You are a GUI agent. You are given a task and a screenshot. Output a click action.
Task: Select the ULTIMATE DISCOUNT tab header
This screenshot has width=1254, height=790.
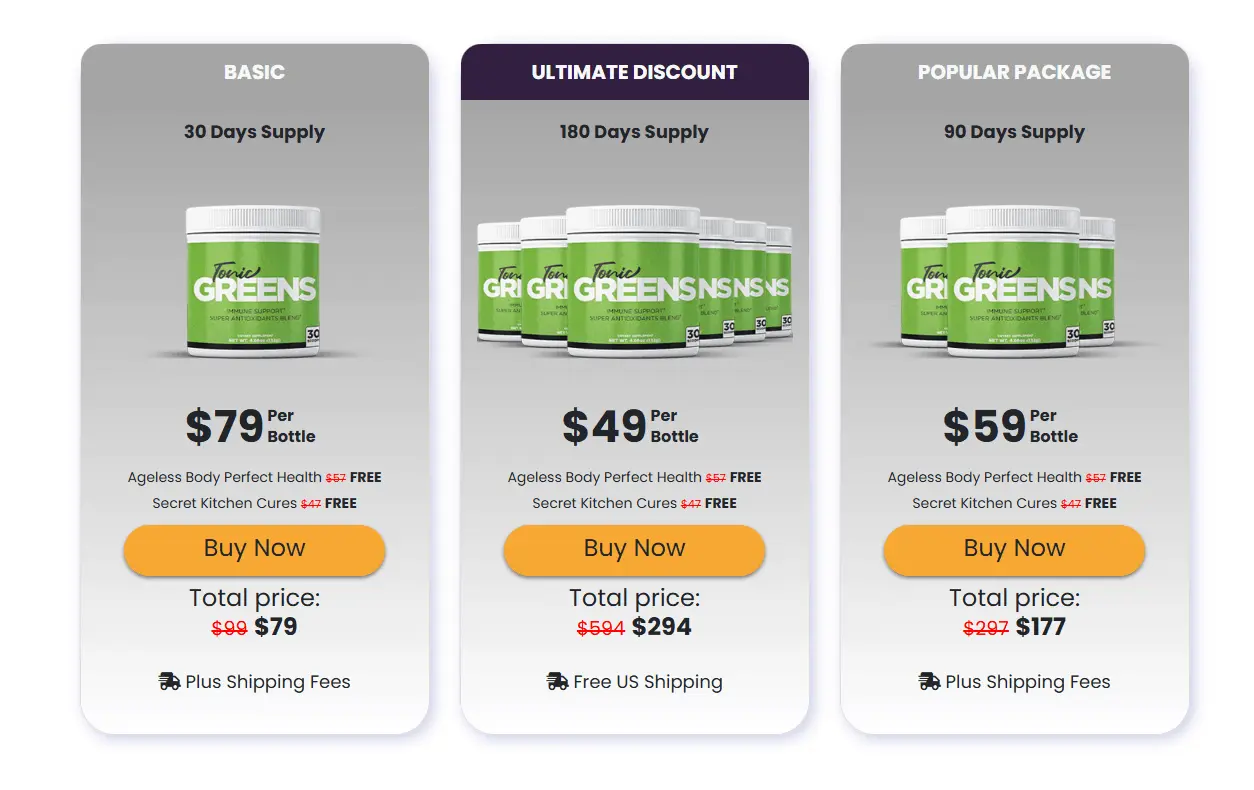click(633, 71)
